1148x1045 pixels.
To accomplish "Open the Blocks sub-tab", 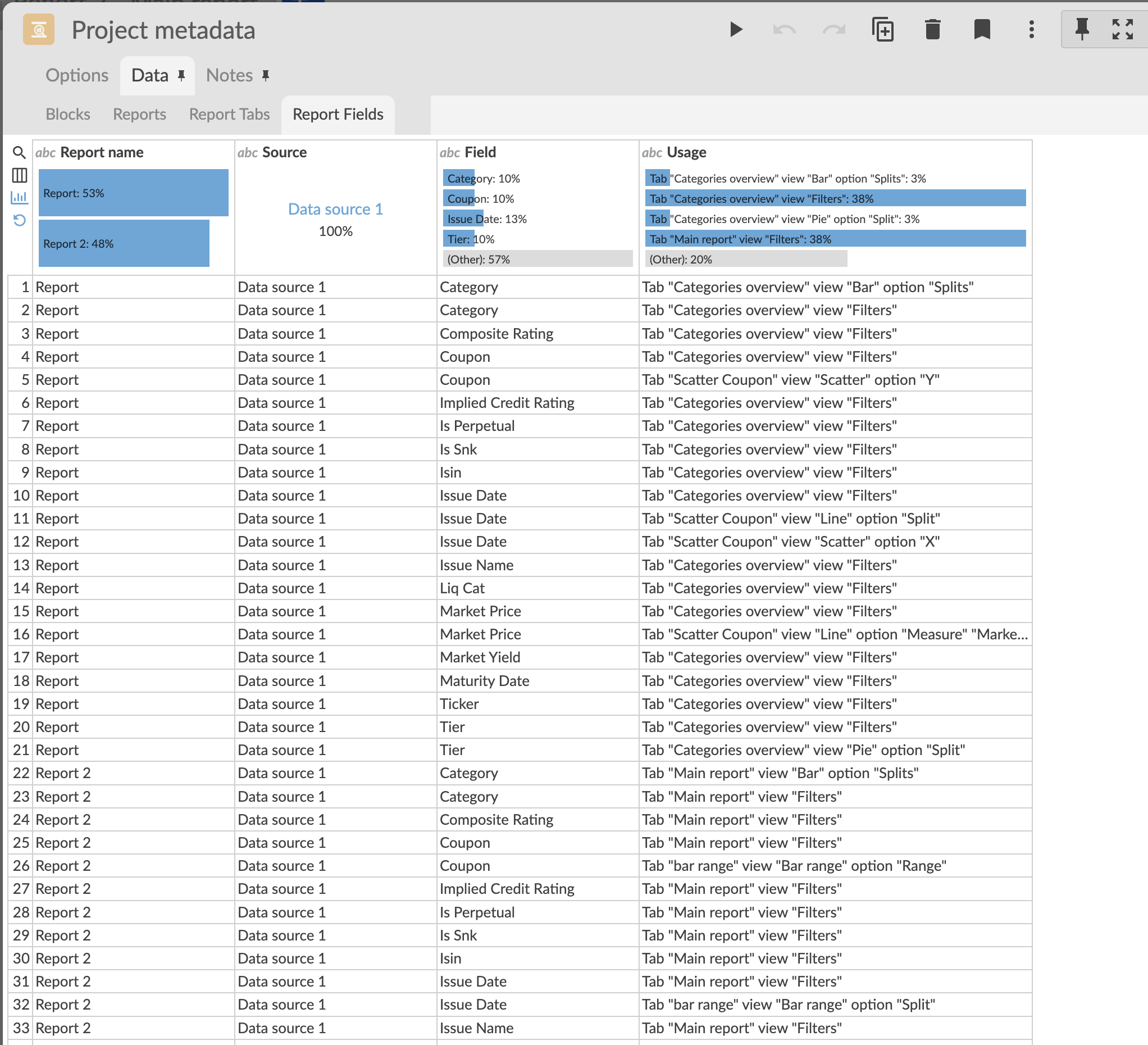I will (x=68, y=115).
